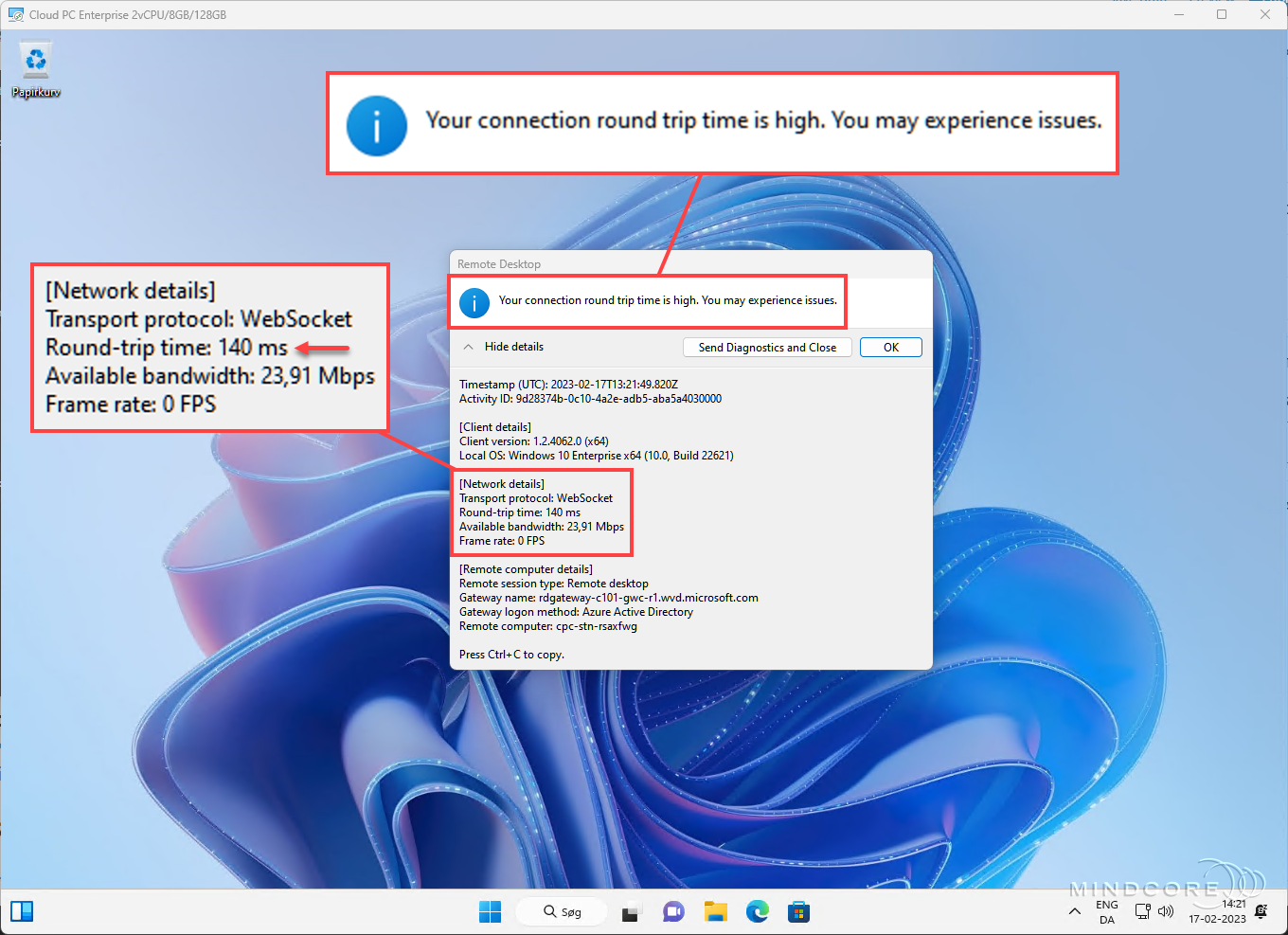Image resolution: width=1288 pixels, height=935 pixels.
Task: Open Papirkurv on the desktop
Action: click(x=36, y=59)
